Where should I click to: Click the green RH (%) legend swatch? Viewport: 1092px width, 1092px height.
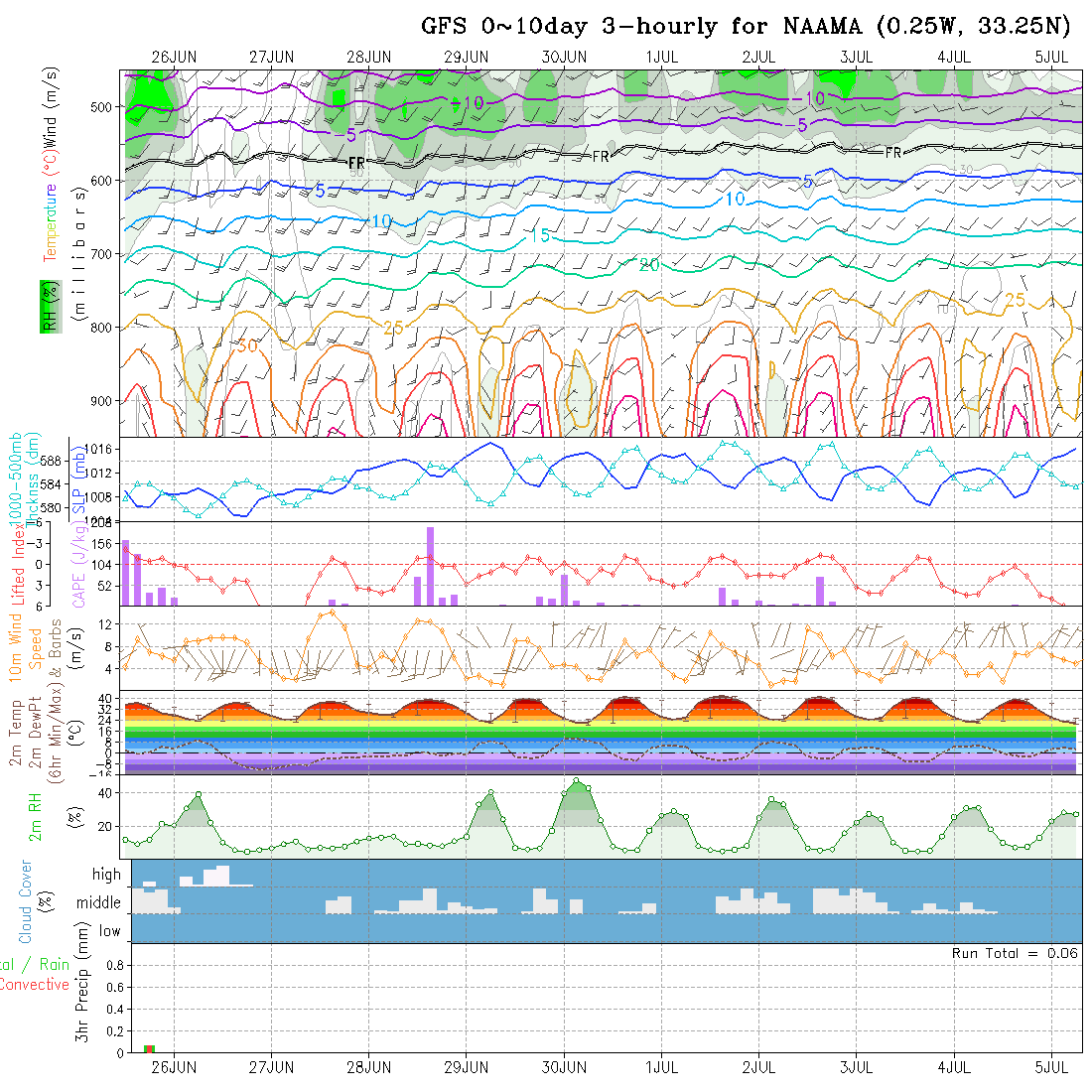[51, 307]
